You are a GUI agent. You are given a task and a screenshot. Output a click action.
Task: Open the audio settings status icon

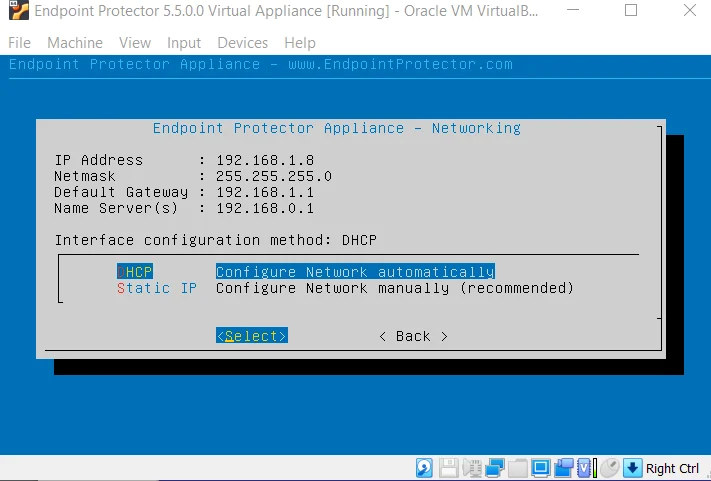472,468
